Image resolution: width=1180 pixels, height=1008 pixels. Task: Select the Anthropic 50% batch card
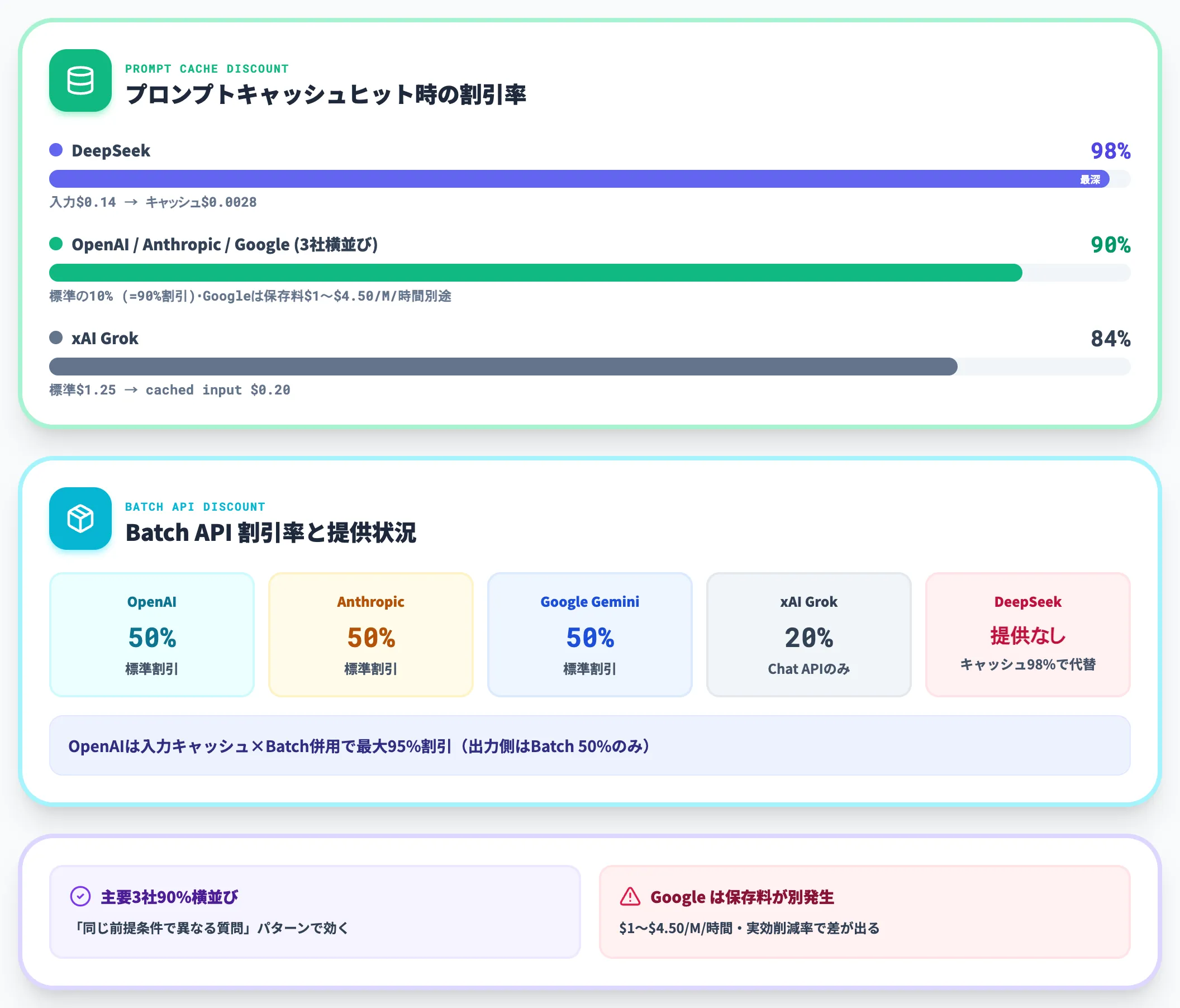pyautogui.click(x=371, y=634)
